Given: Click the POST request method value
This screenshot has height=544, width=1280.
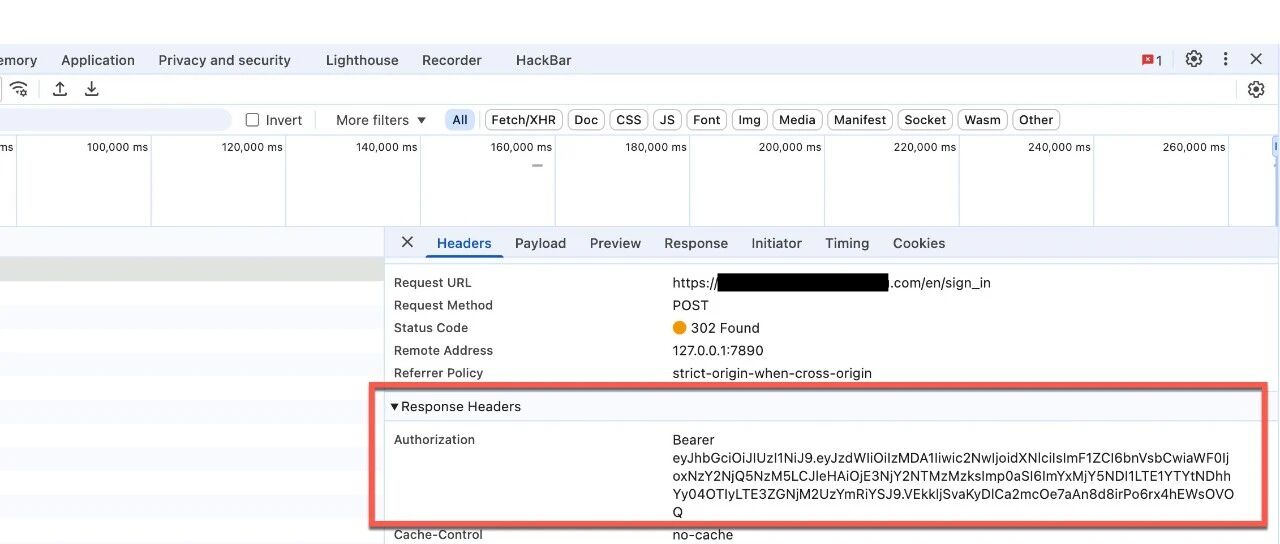Looking at the screenshot, I should 690,305.
